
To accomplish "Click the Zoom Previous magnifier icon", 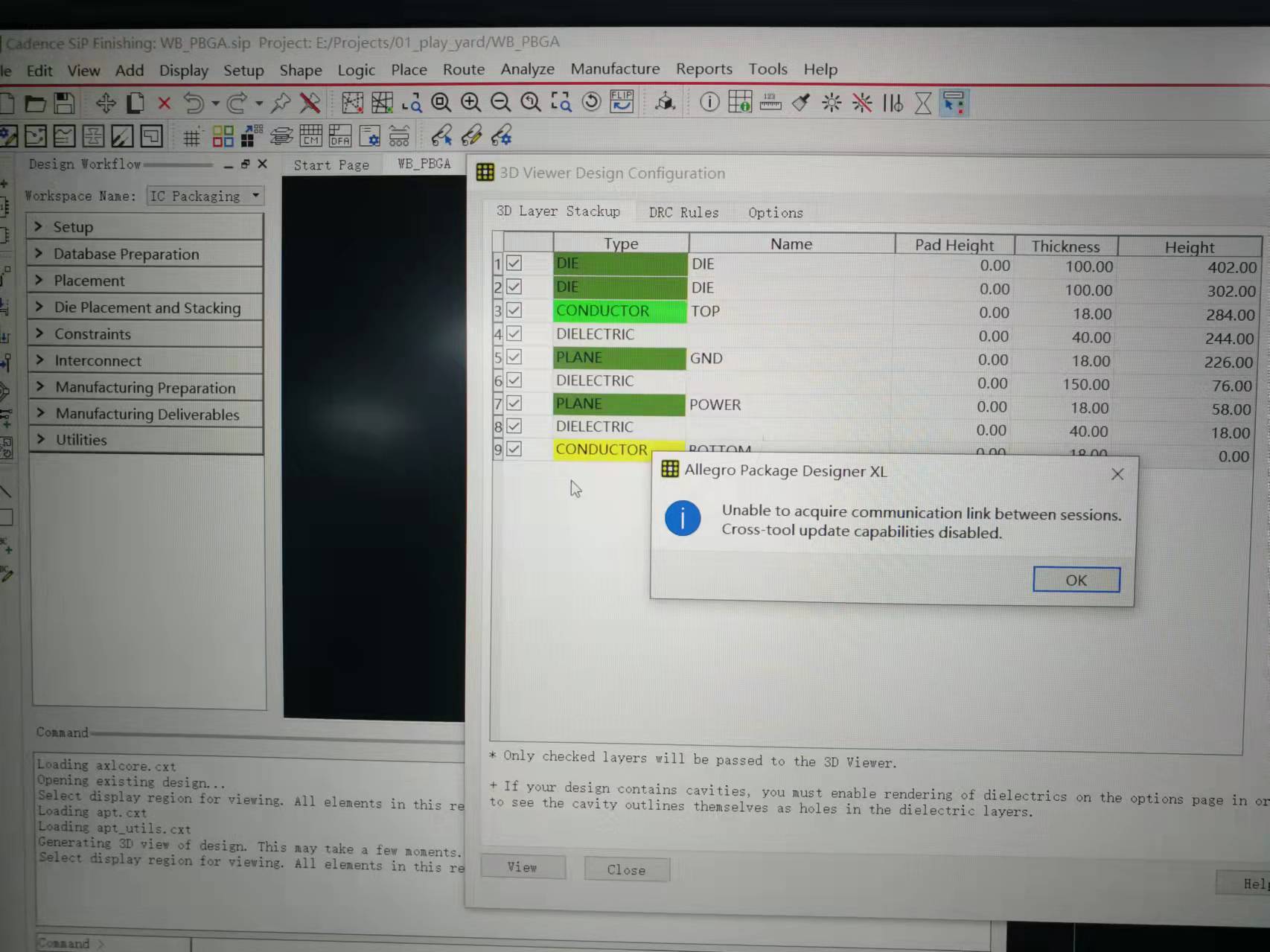I will coord(531,102).
